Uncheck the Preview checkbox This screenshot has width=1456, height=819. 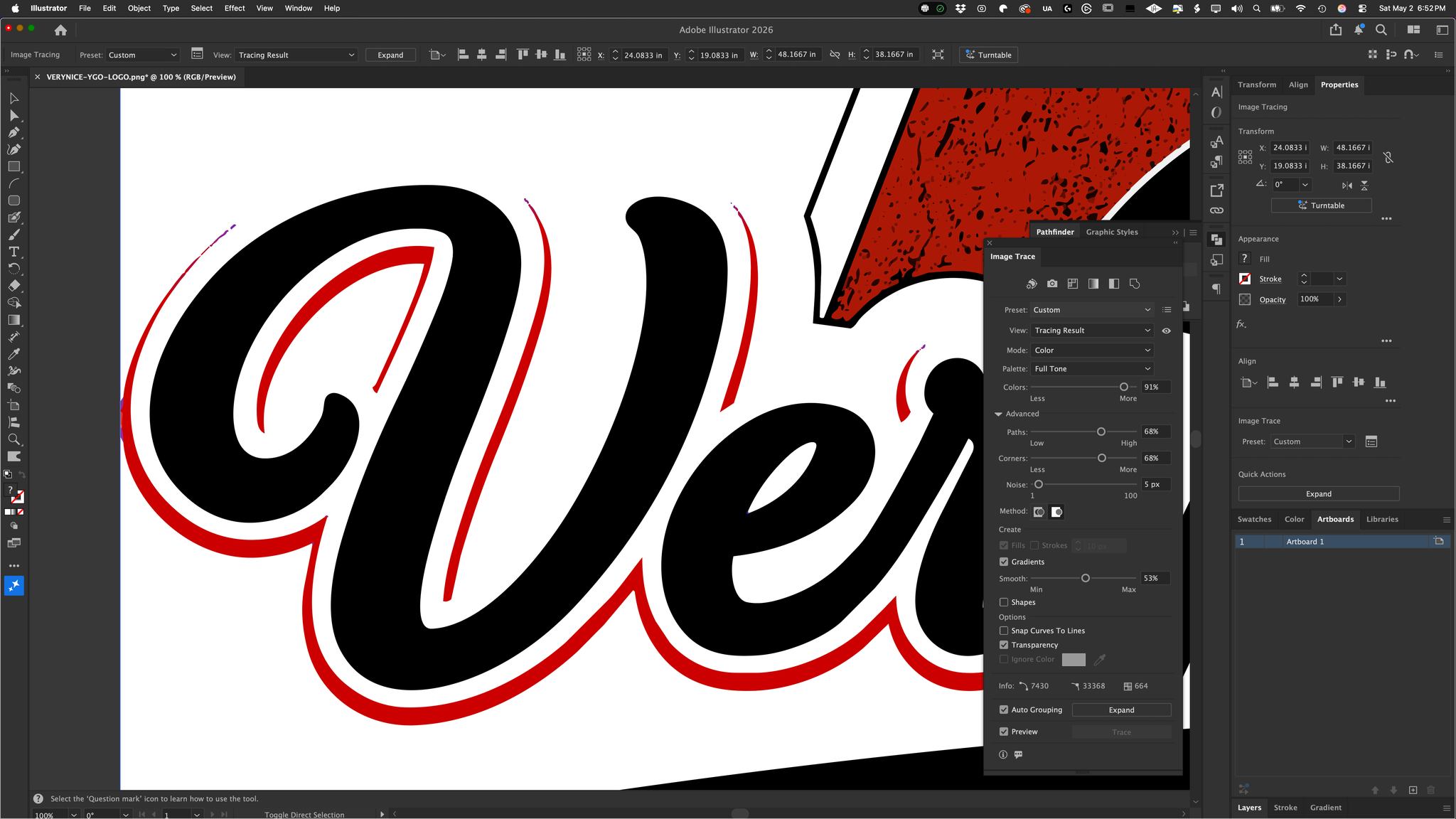click(x=1004, y=732)
